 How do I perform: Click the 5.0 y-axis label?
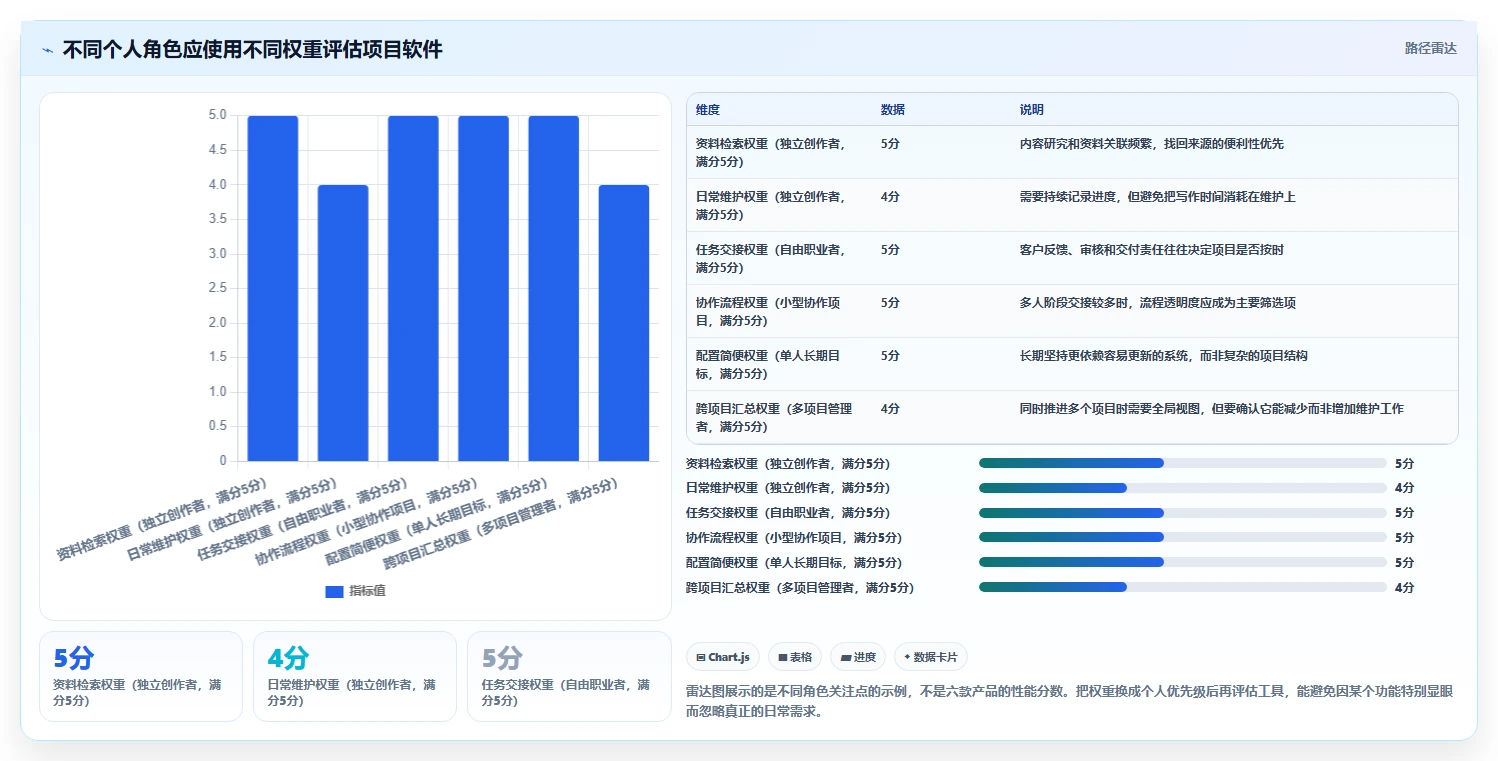click(217, 116)
